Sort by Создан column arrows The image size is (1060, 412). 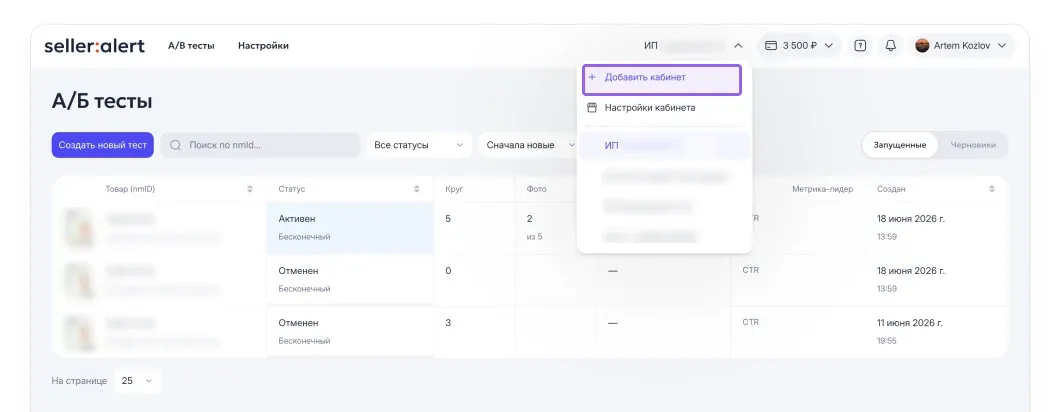coord(992,189)
